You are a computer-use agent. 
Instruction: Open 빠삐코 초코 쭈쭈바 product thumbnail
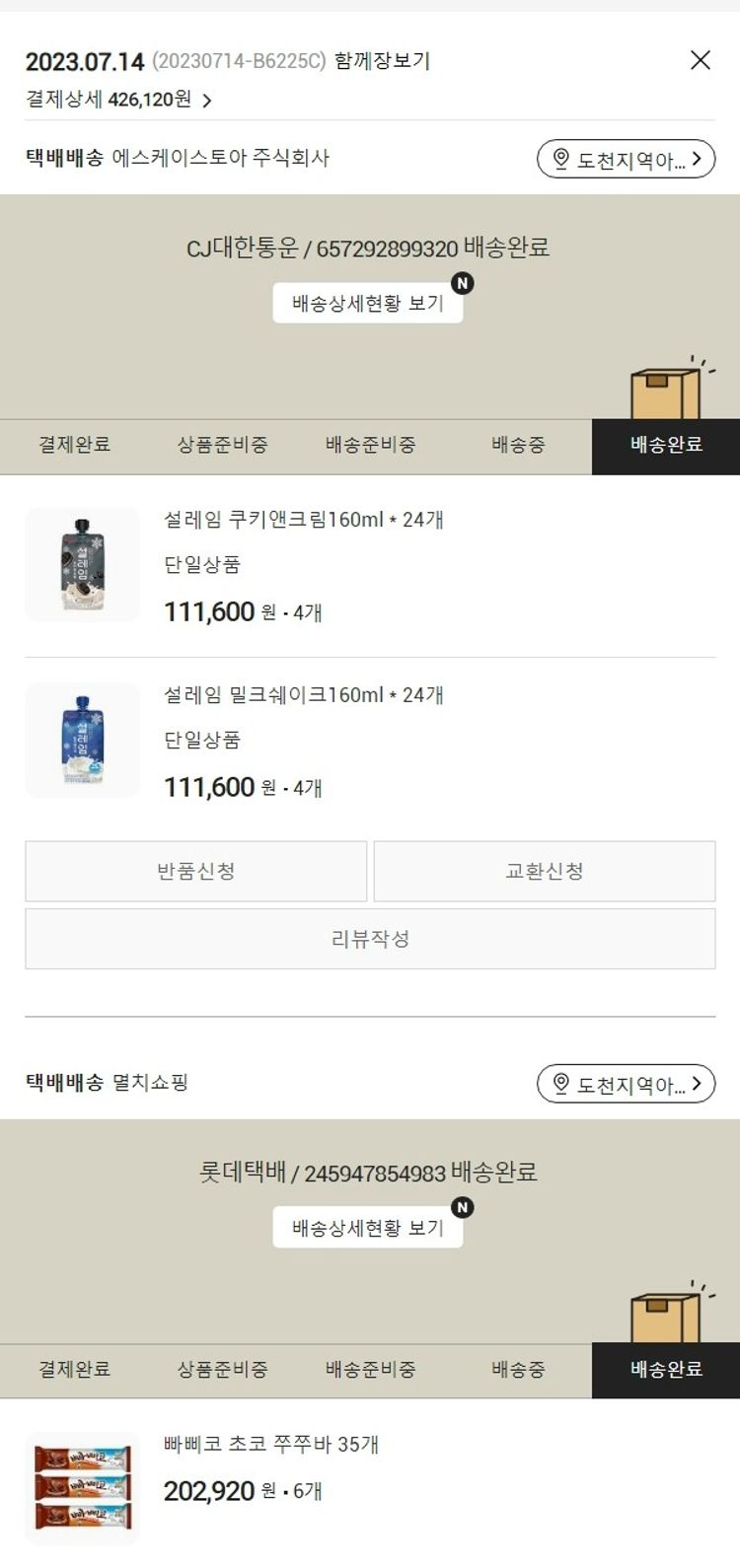[x=83, y=1487]
